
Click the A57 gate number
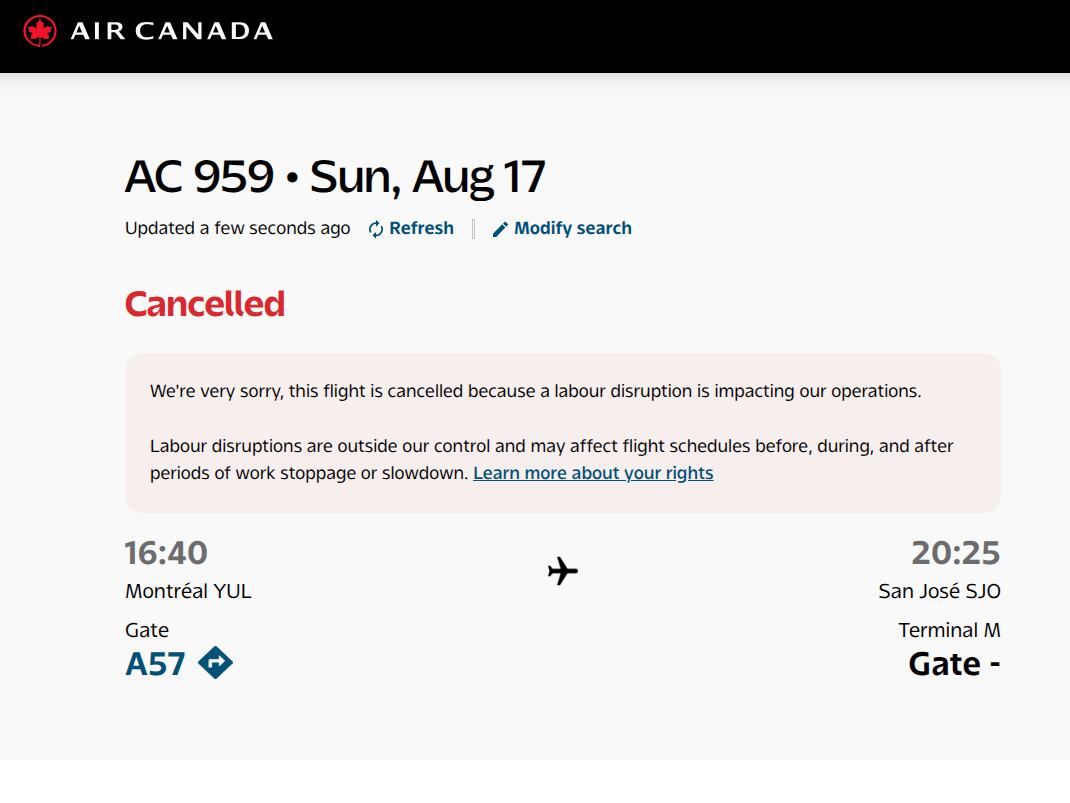156,662
